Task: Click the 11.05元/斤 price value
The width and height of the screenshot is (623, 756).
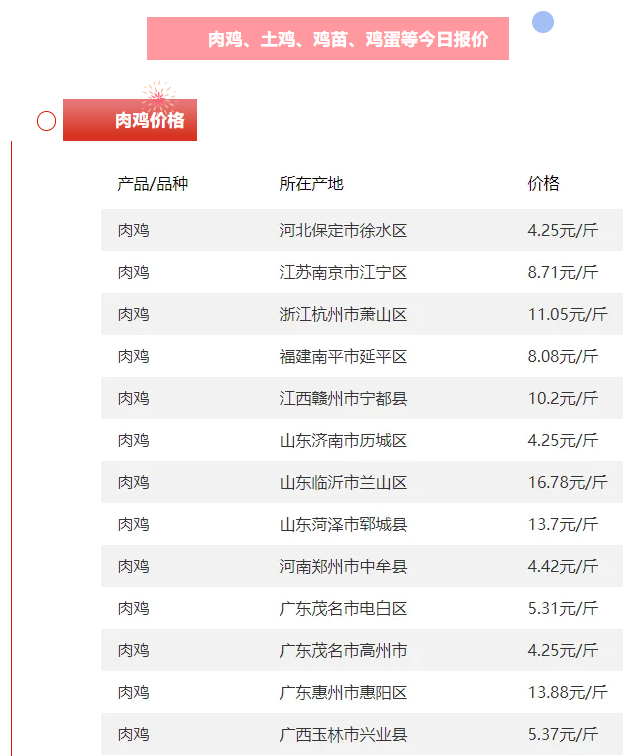Action: pyautogui.click(x=567, y=315)
